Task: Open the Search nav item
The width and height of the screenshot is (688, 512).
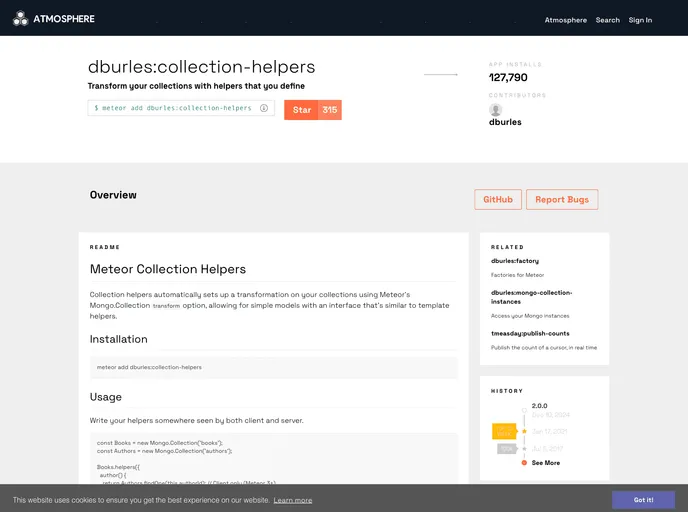Action: (x=608, y=20)
